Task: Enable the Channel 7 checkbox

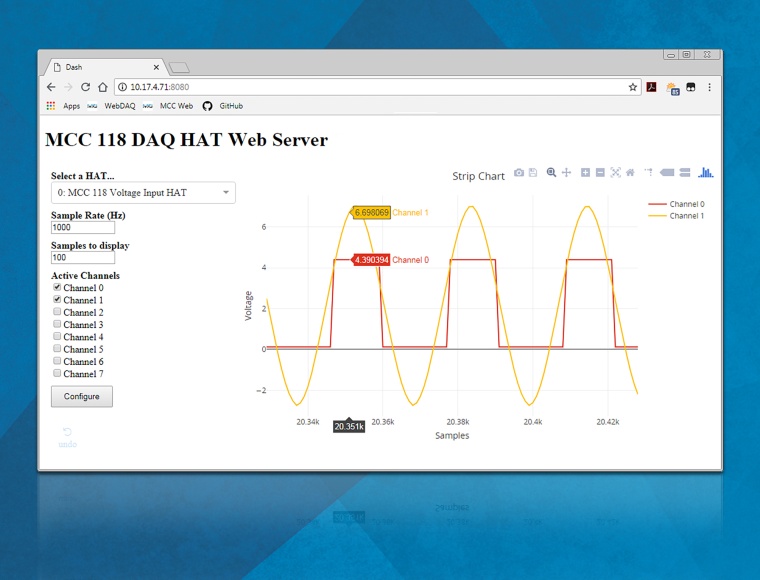Action: 57,373
